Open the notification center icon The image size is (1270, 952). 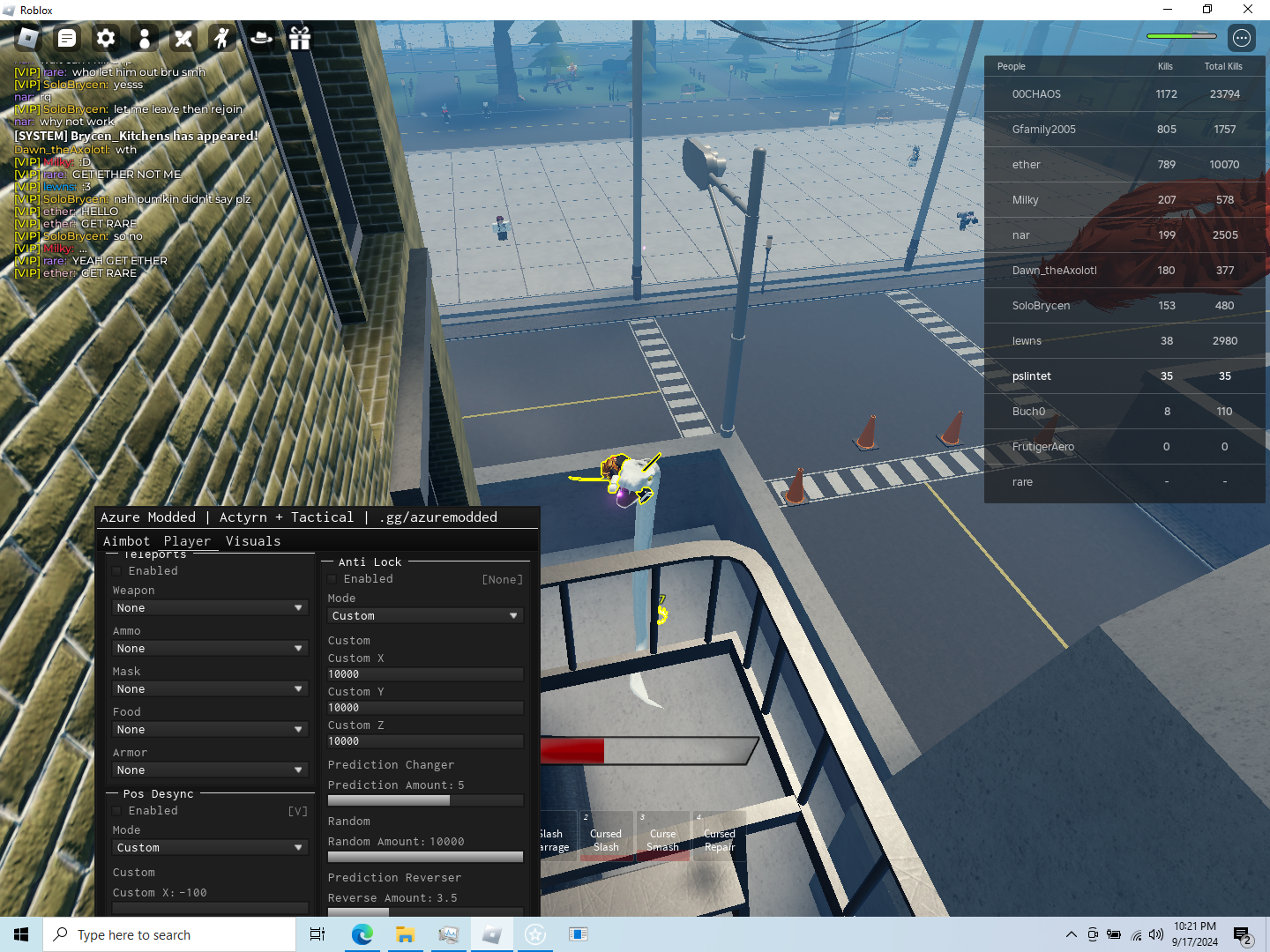coord(1243,934)
